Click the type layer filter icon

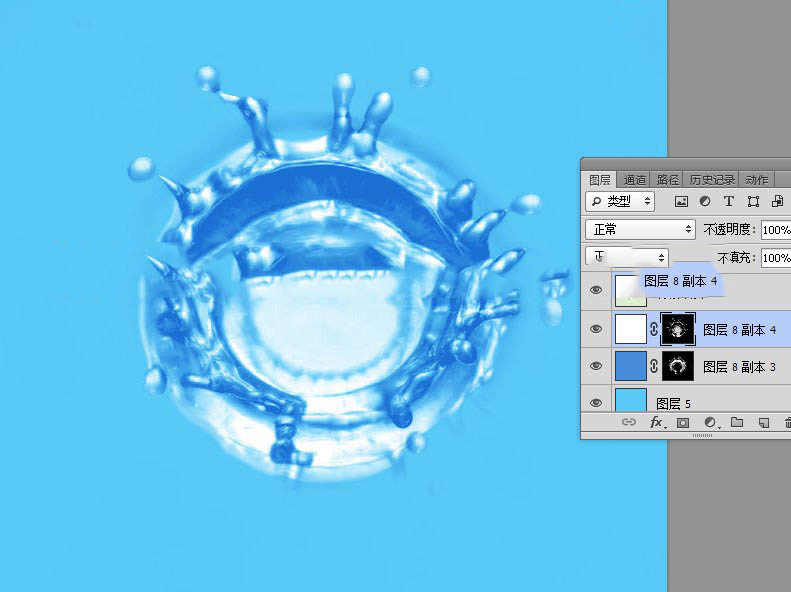point(729,202)
